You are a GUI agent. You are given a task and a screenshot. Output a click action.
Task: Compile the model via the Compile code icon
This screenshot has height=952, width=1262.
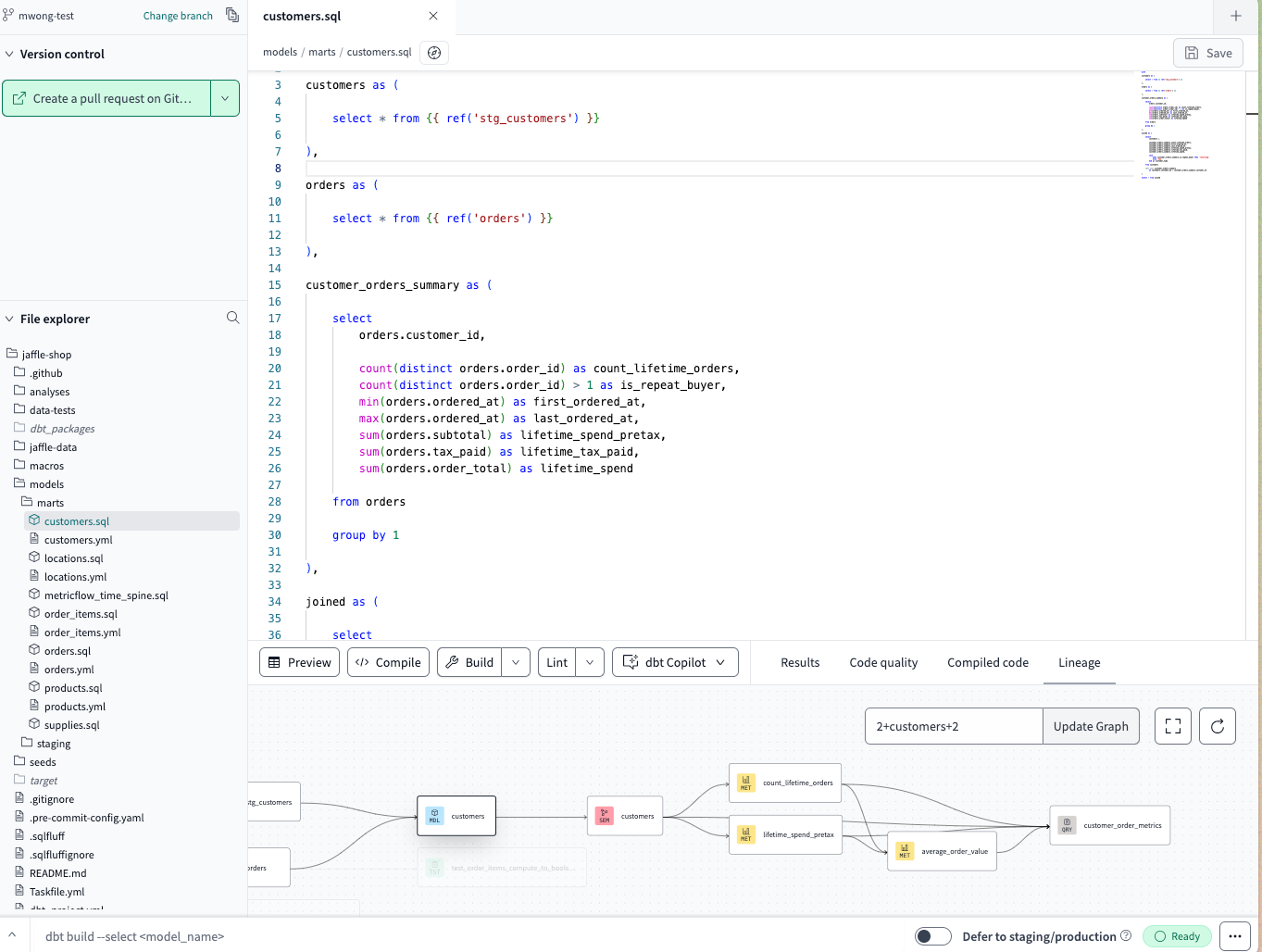[364, 661]
